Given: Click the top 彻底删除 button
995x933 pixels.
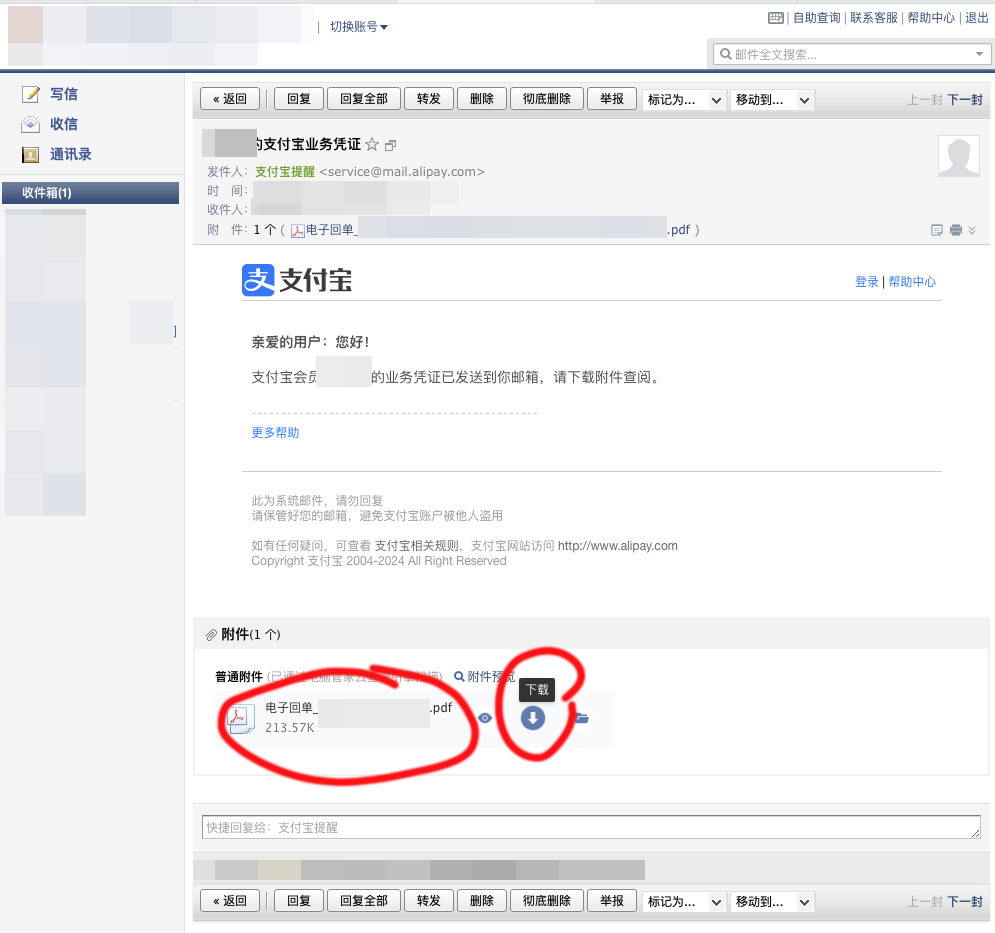Looking at the screenshot, I should [547, 99].
